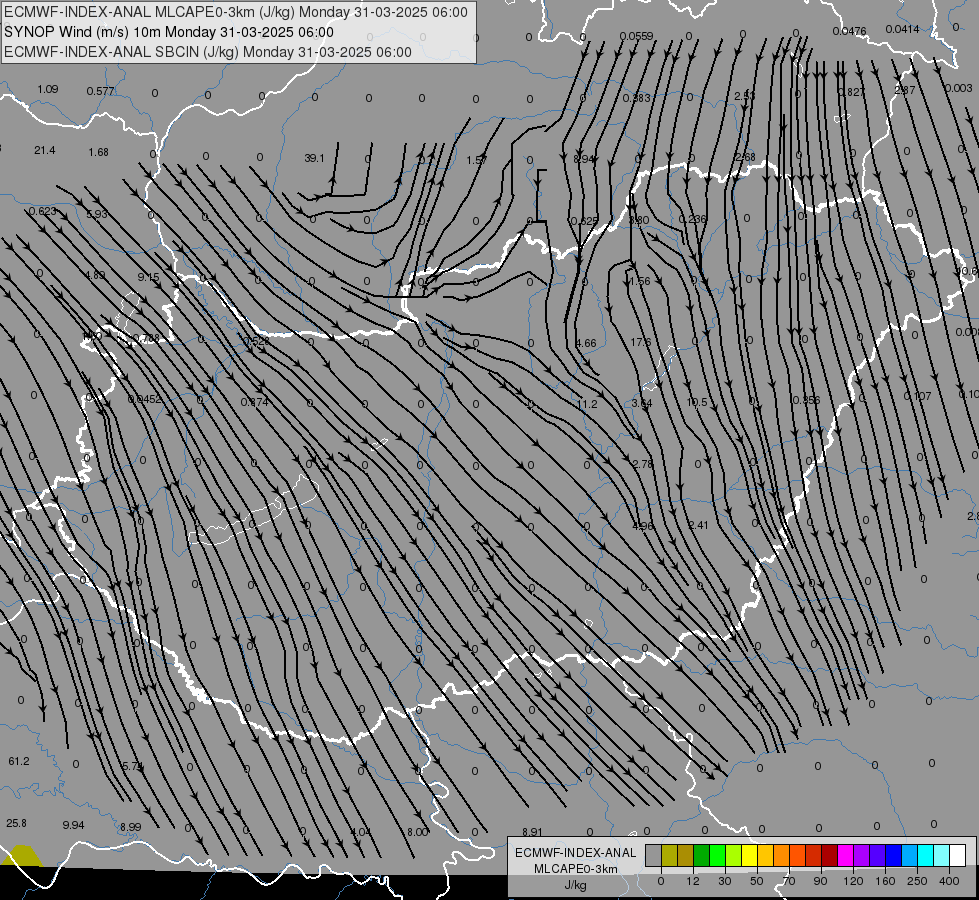Click the legend tick label 250
Viewport: 979px width, 900px height.
[917, 881]
